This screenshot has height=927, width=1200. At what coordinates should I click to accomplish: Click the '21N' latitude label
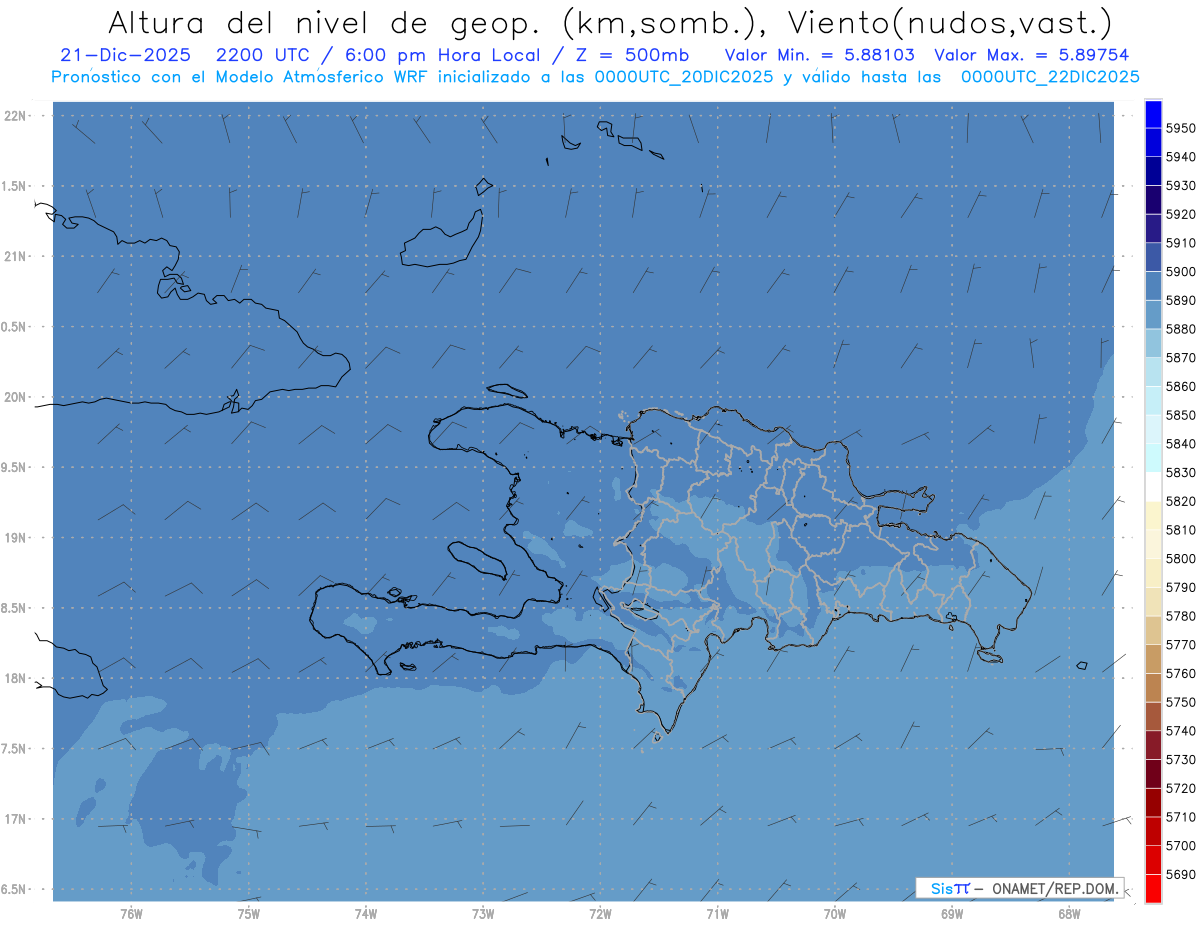[x=15, y=257]
